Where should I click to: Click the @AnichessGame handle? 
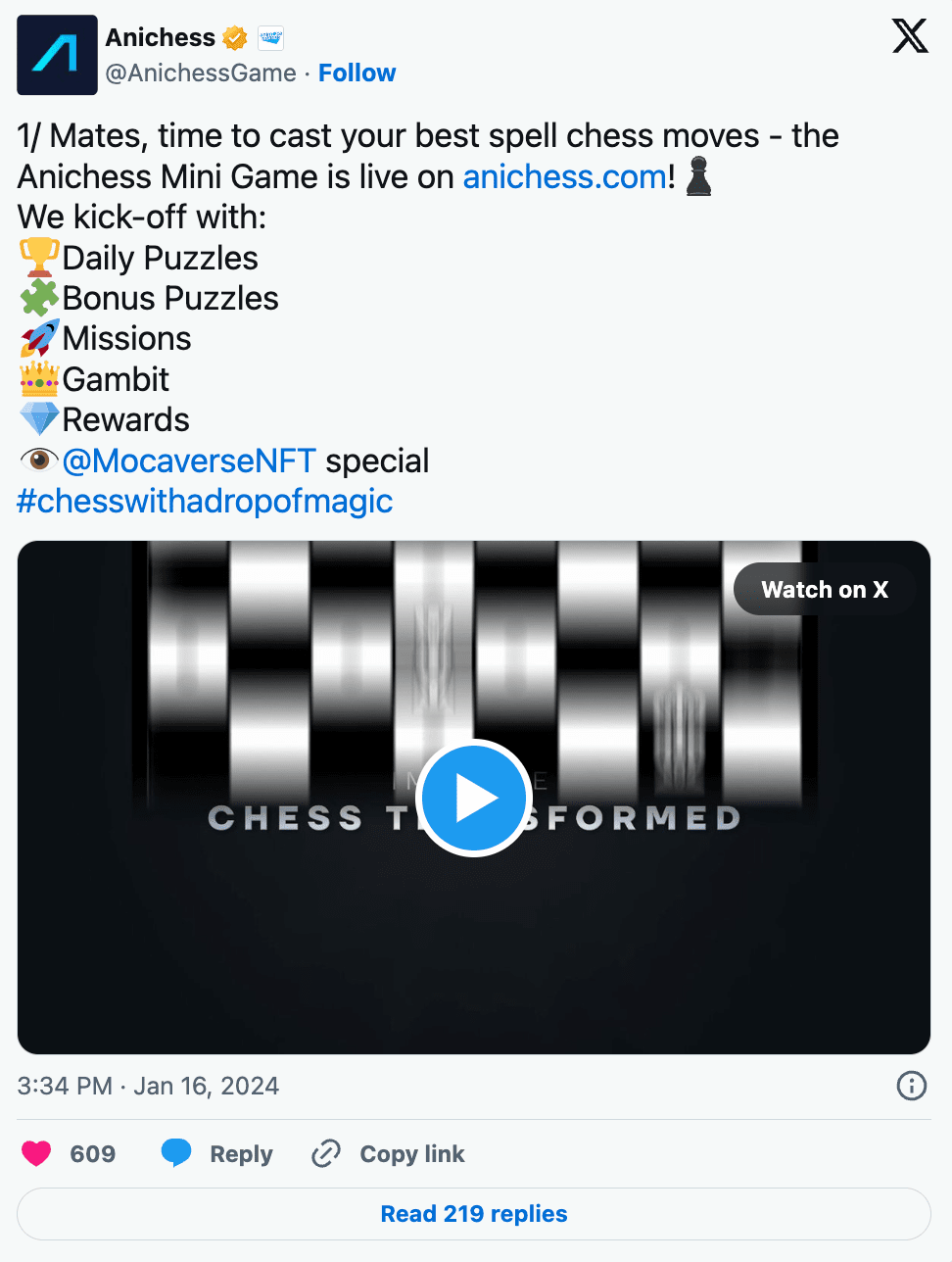[201, 73]
